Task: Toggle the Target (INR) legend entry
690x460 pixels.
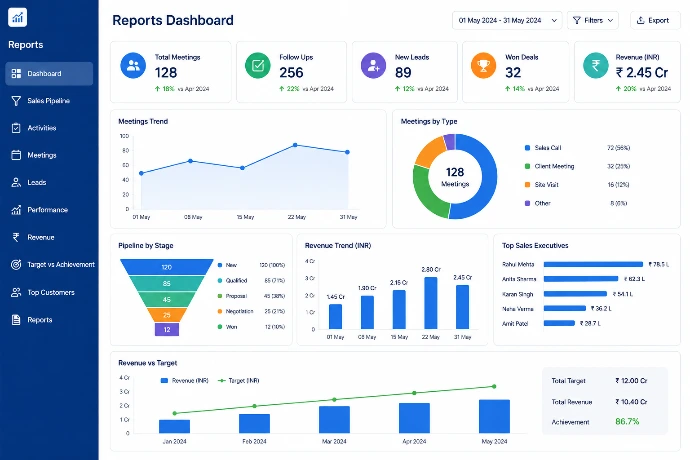Action: pyautogui.click(x=239, y=380)
